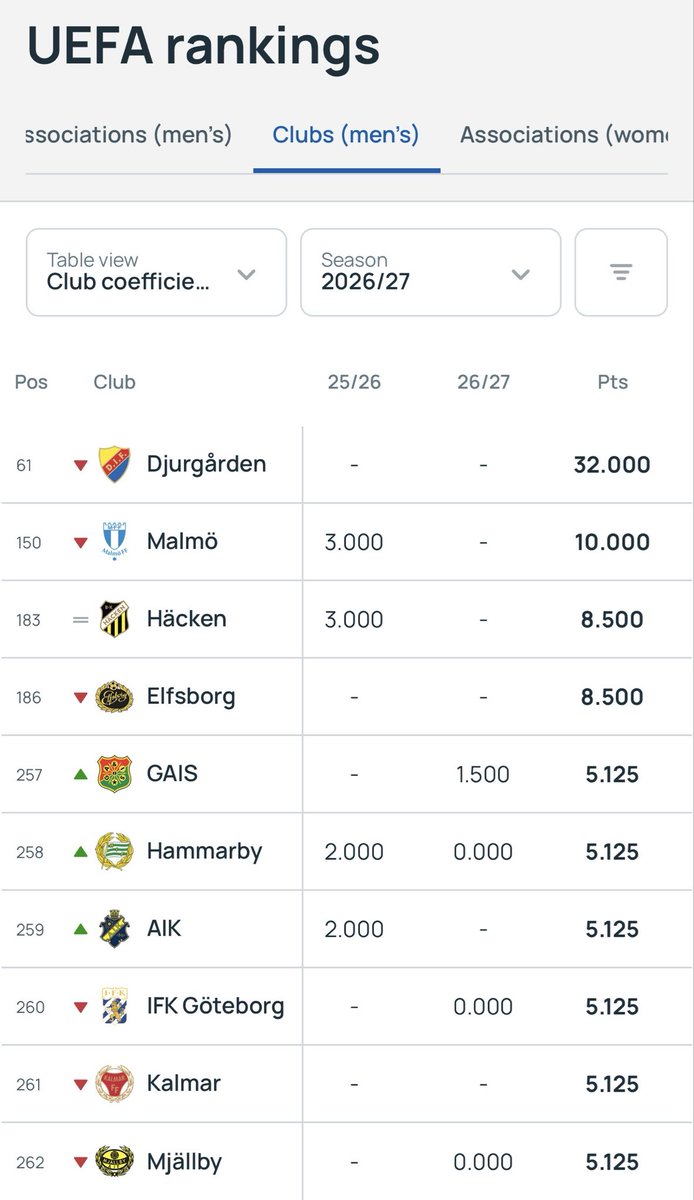Click the 25/26 column header
The height and width of the screenshot is (1200, 694).
point(354,382)
